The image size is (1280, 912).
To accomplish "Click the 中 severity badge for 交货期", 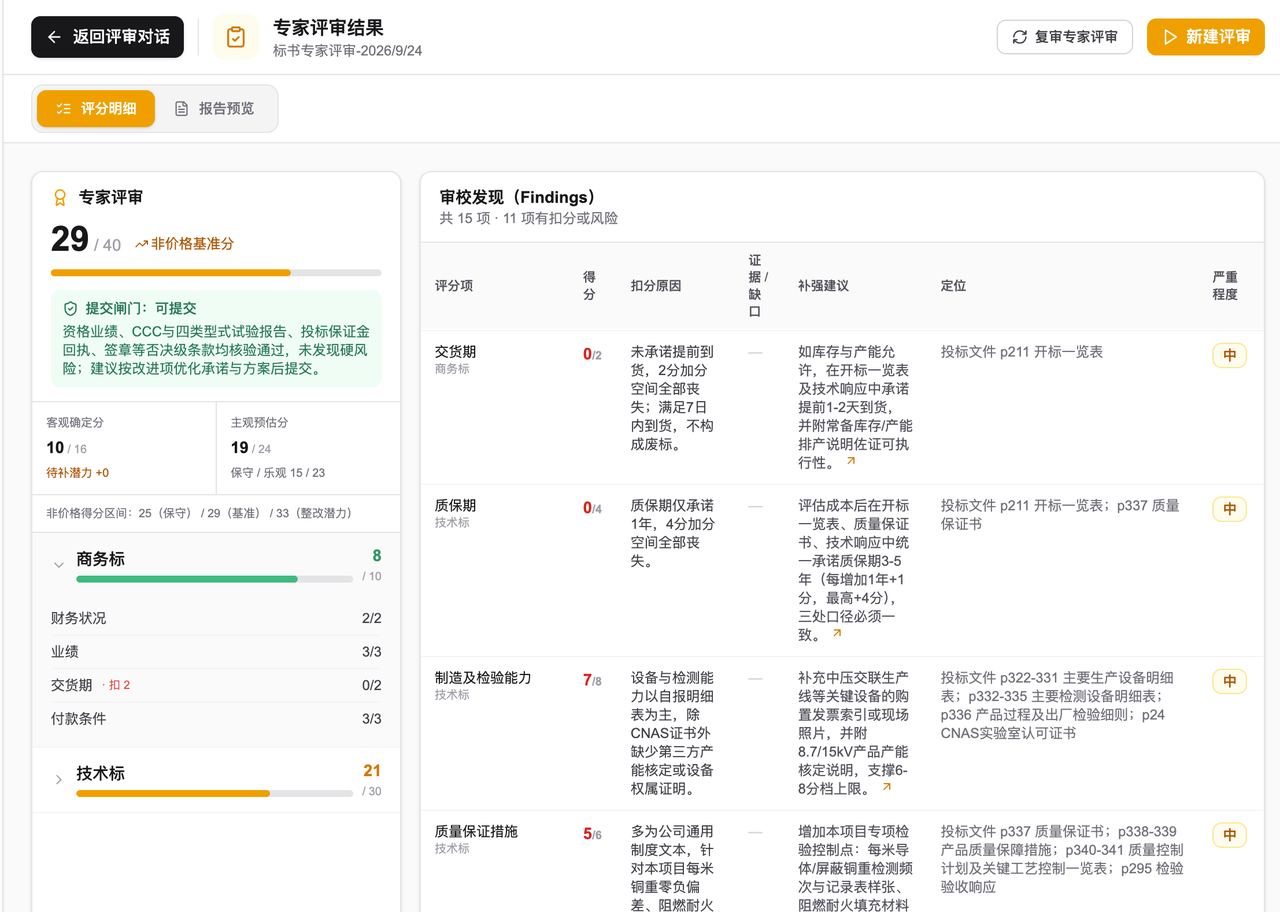I will pyautogui.click(x=1229, y=355).
